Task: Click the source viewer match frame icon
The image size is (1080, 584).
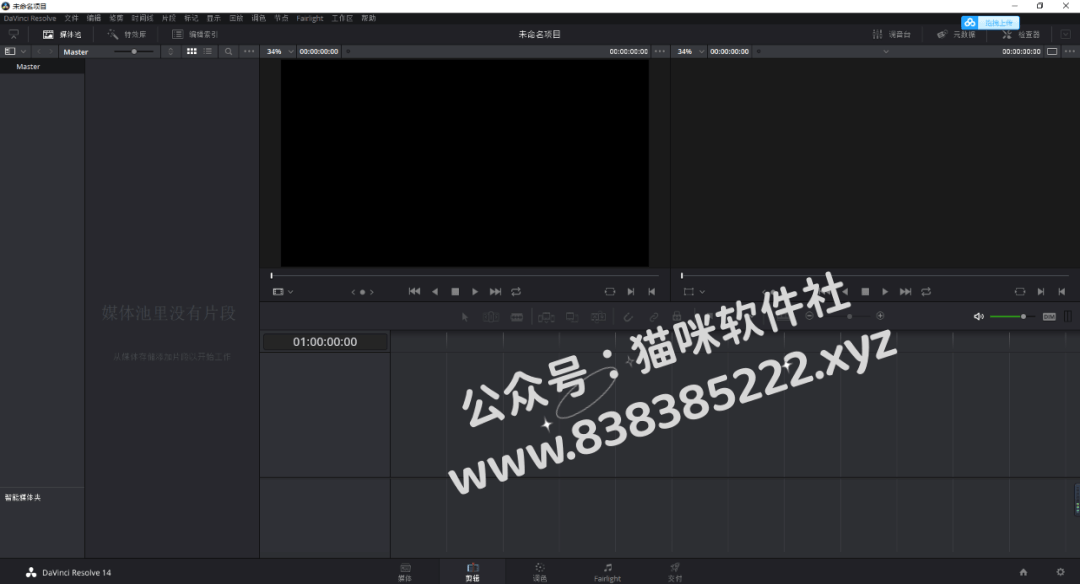Action: coord(610,292)
